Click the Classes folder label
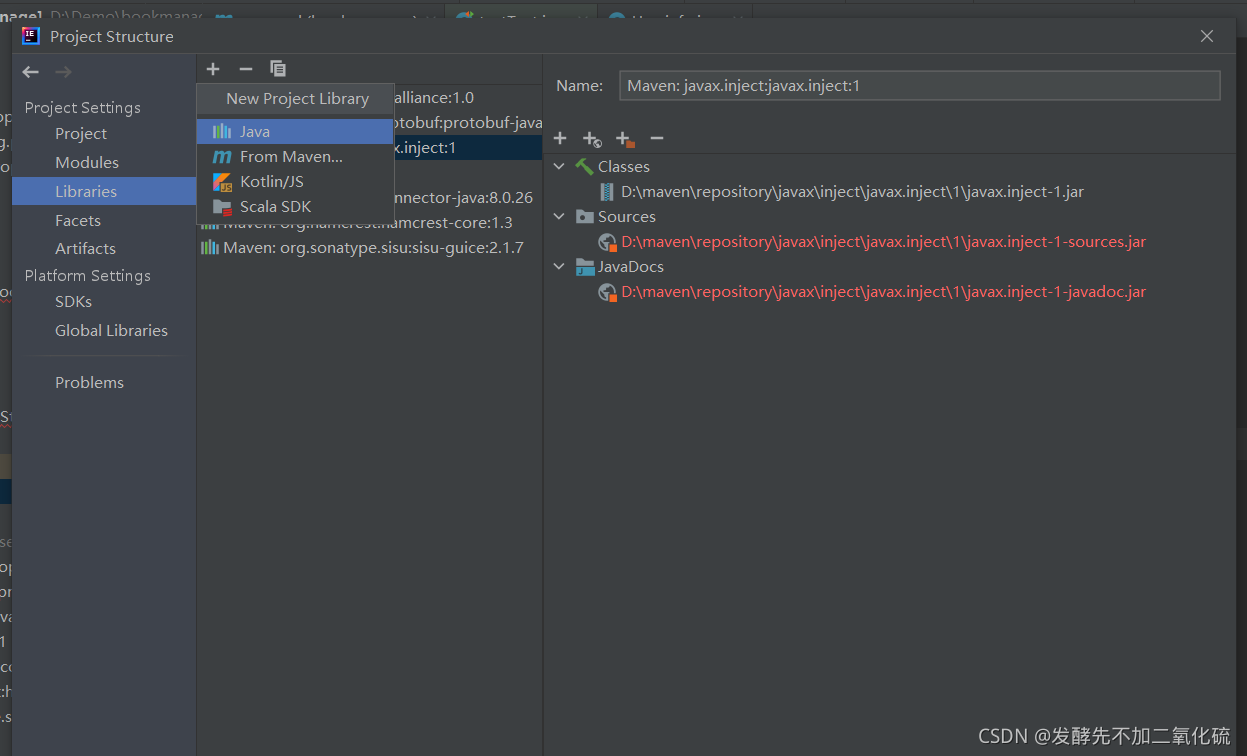Screen dimensions: 1247x756 623,166
